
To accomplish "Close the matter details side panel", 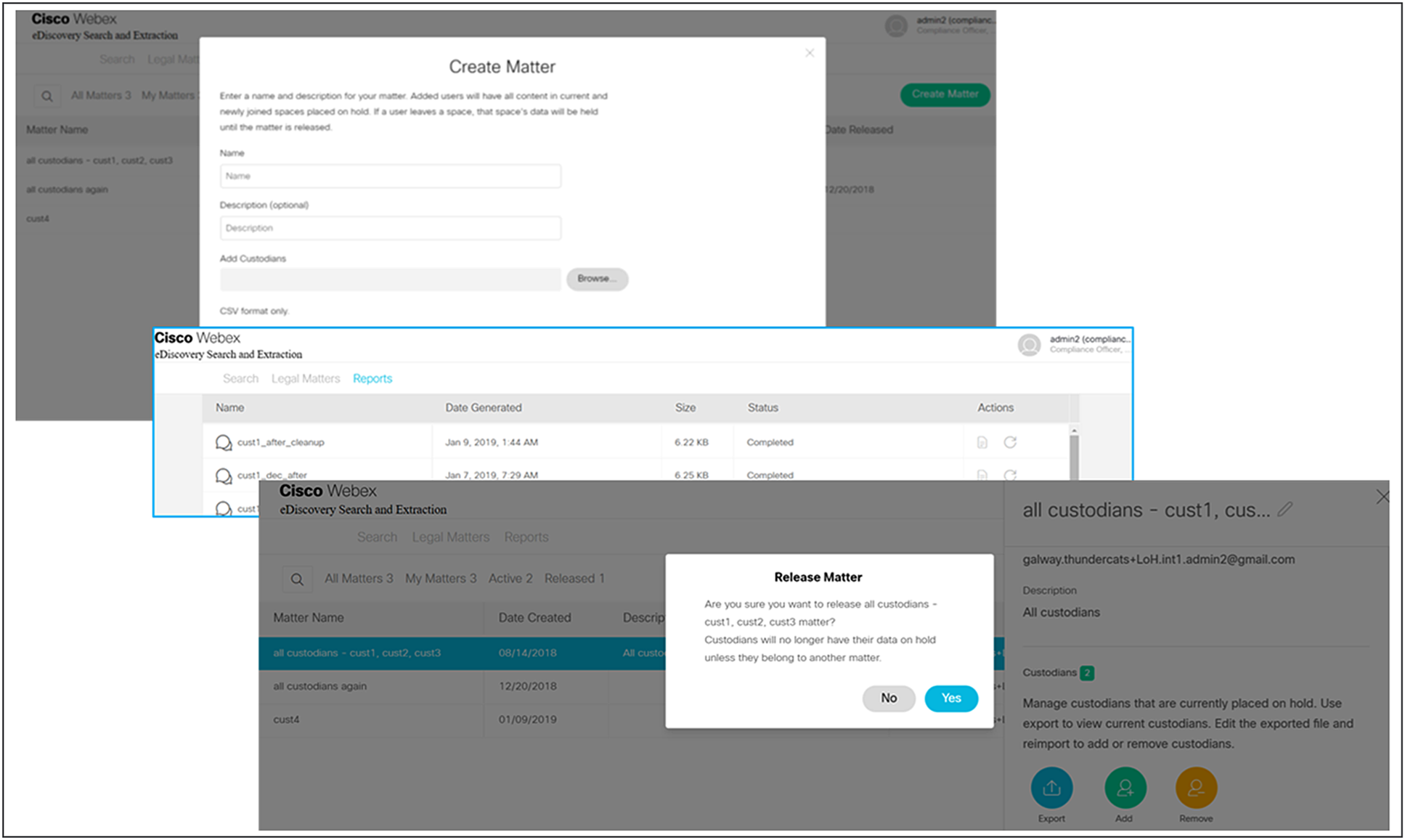I will coord(1382,497).
